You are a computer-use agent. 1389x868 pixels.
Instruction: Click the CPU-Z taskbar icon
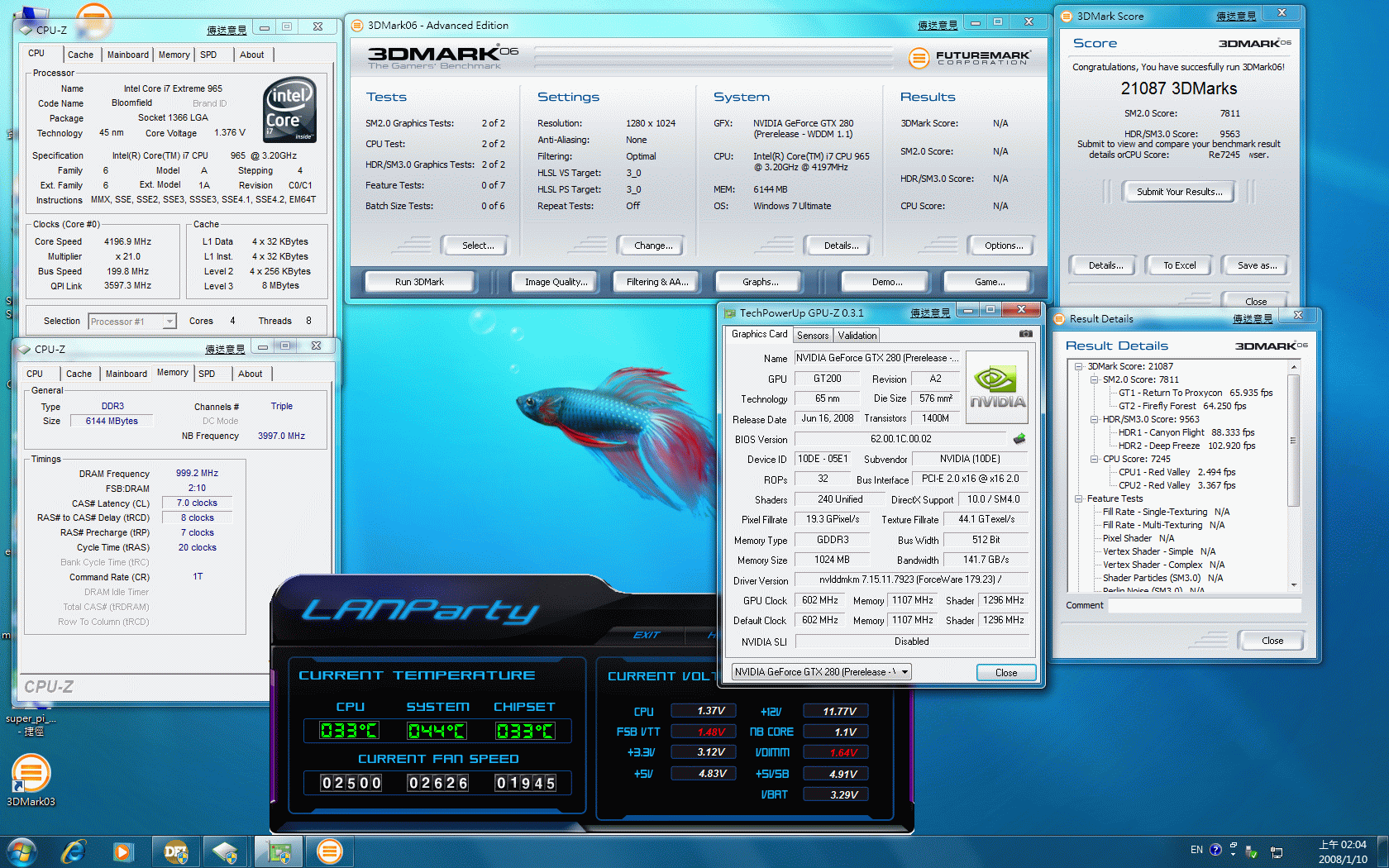click(x=225, y=851)
